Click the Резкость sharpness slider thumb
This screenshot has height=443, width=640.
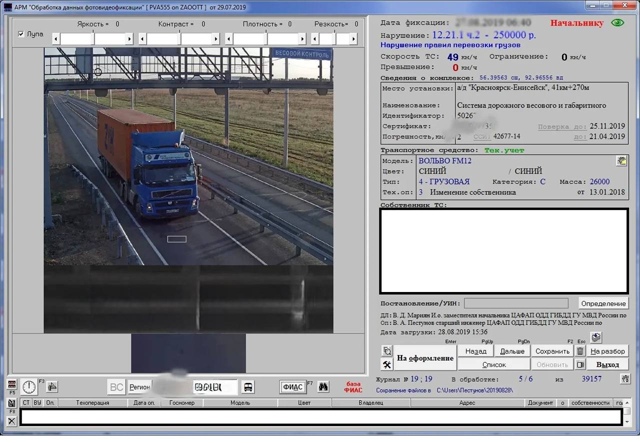pyautogui.click(x=336, y=39)
